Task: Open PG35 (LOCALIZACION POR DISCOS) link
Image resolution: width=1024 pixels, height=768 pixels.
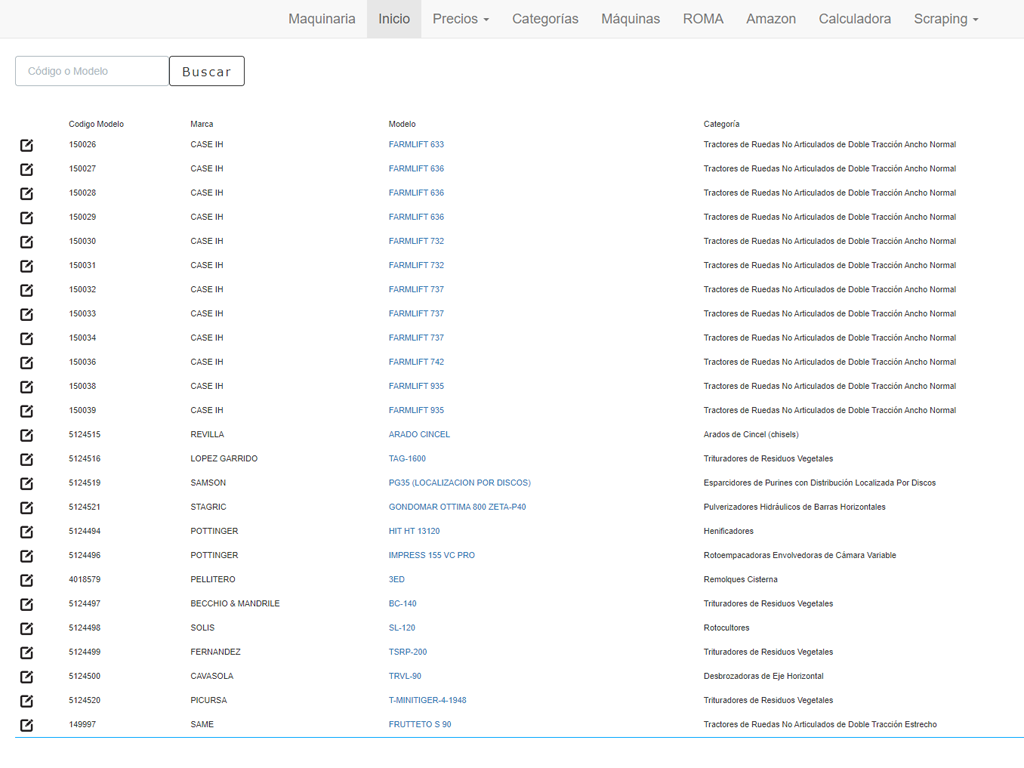Action: [x=460, y=483]
